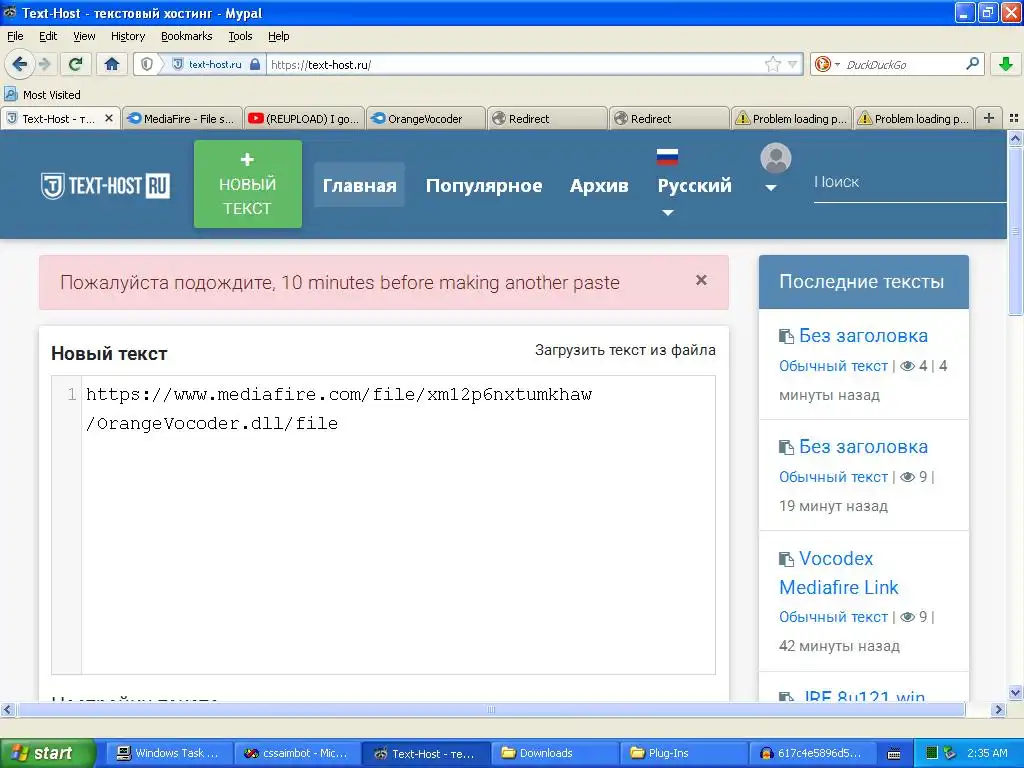Open the File menu

15,36
